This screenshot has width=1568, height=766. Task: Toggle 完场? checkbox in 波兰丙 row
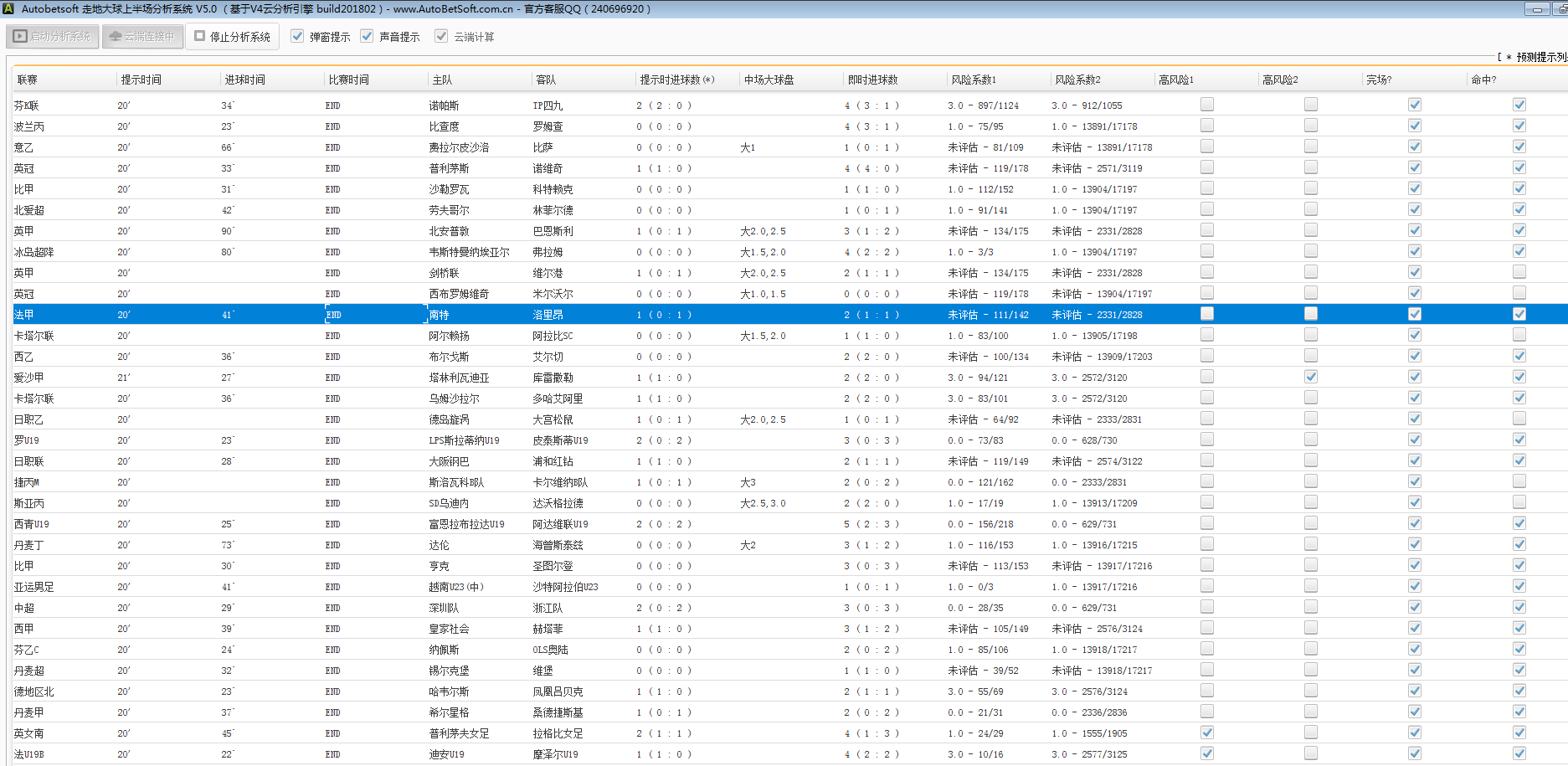pos(1415,126)
